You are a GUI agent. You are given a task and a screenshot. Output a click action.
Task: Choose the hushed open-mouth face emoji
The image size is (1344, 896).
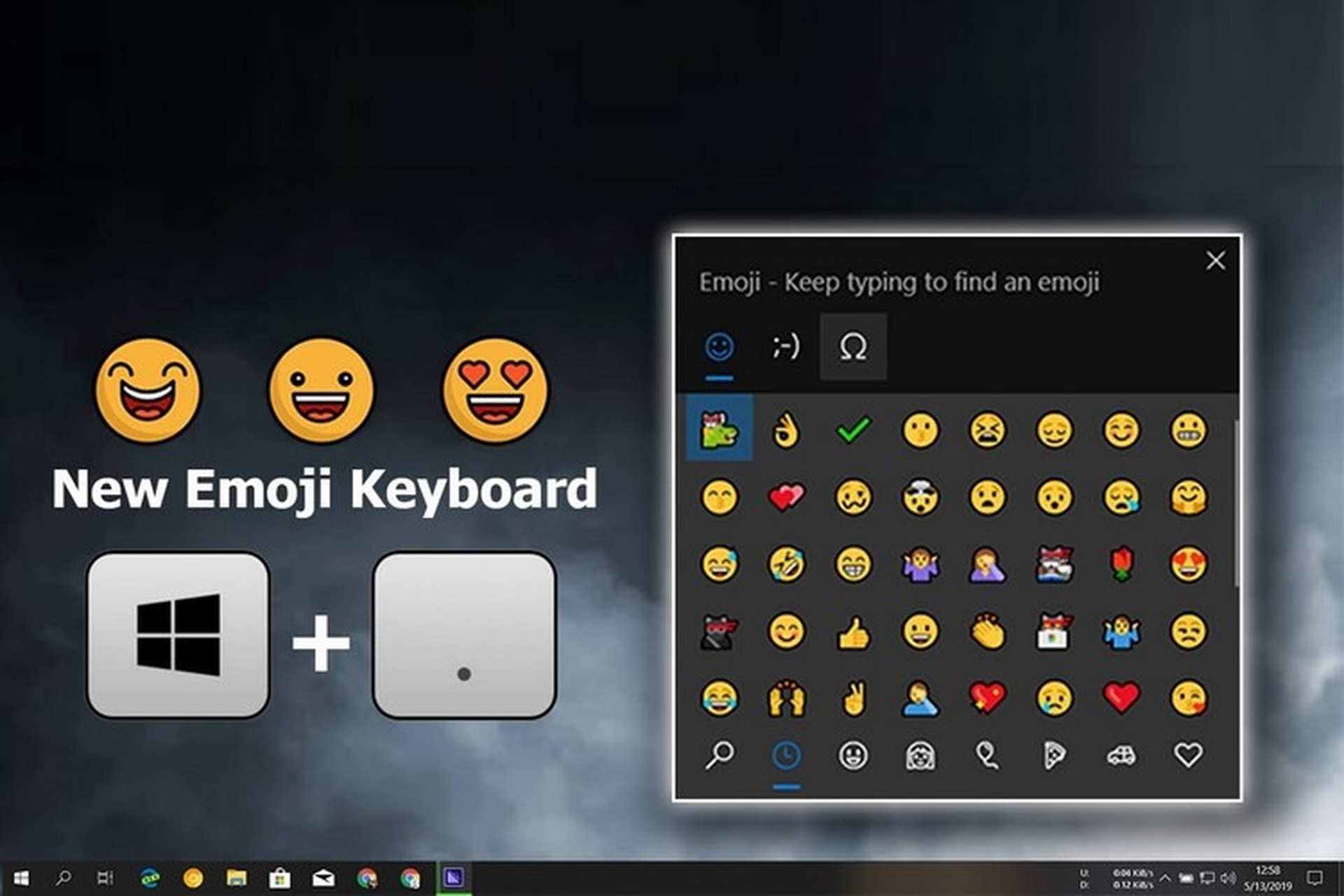coord(1055,496)
